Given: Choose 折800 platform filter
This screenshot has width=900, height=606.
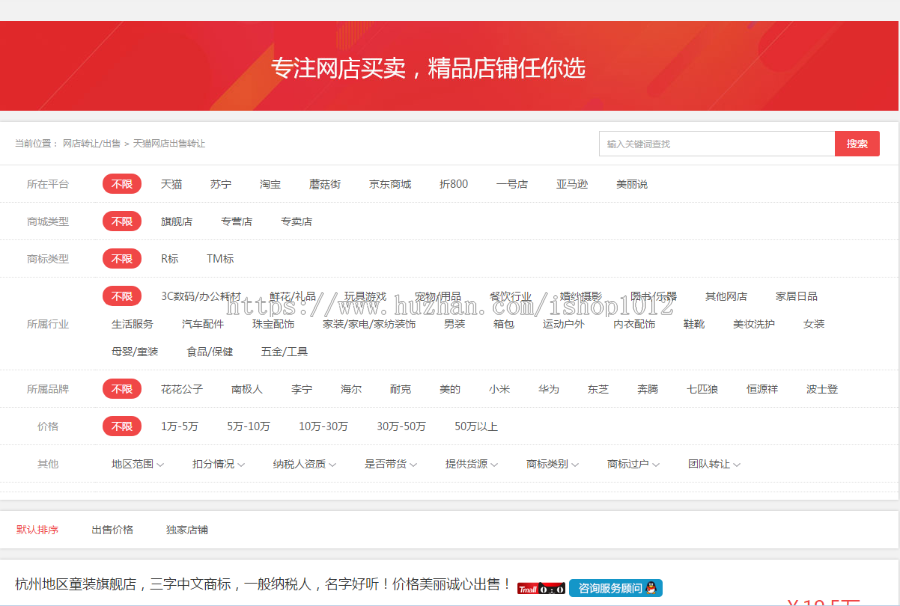Looking at the screenshot, I should (453, 184).
